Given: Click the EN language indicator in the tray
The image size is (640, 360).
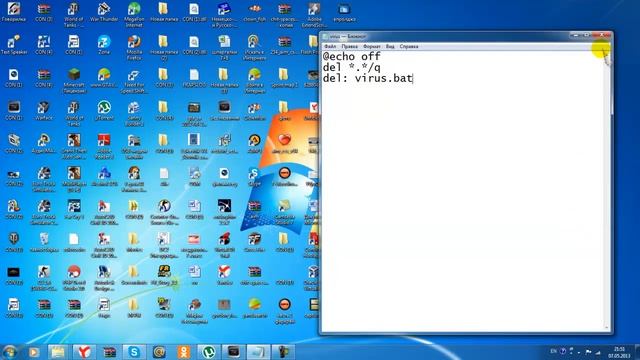Looking at the screenshot, I should coord(553,351).
